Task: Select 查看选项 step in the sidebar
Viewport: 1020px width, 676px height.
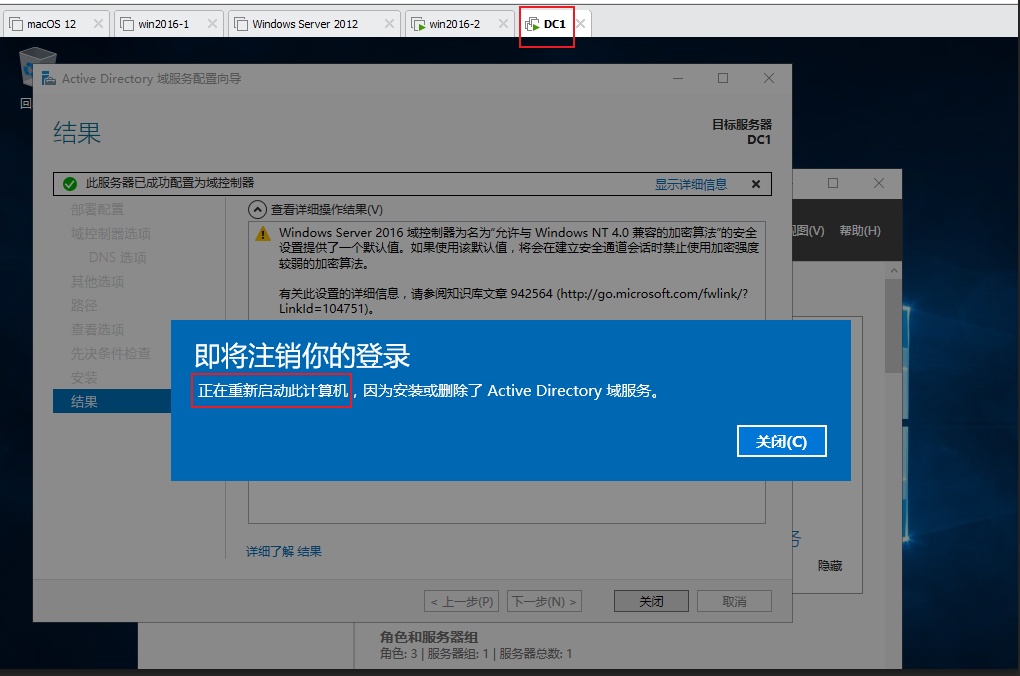Action: click(x=97, y=330)
